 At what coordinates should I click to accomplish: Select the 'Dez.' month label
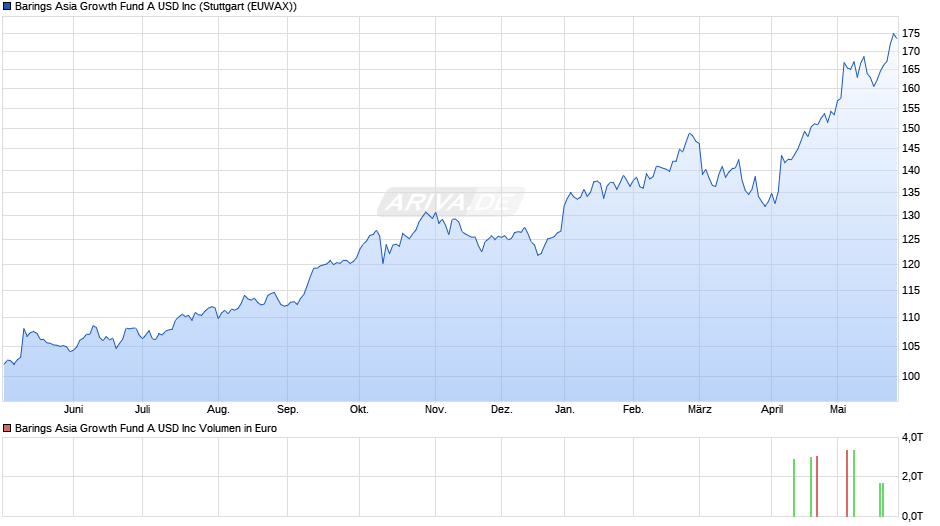pos(502,410)
